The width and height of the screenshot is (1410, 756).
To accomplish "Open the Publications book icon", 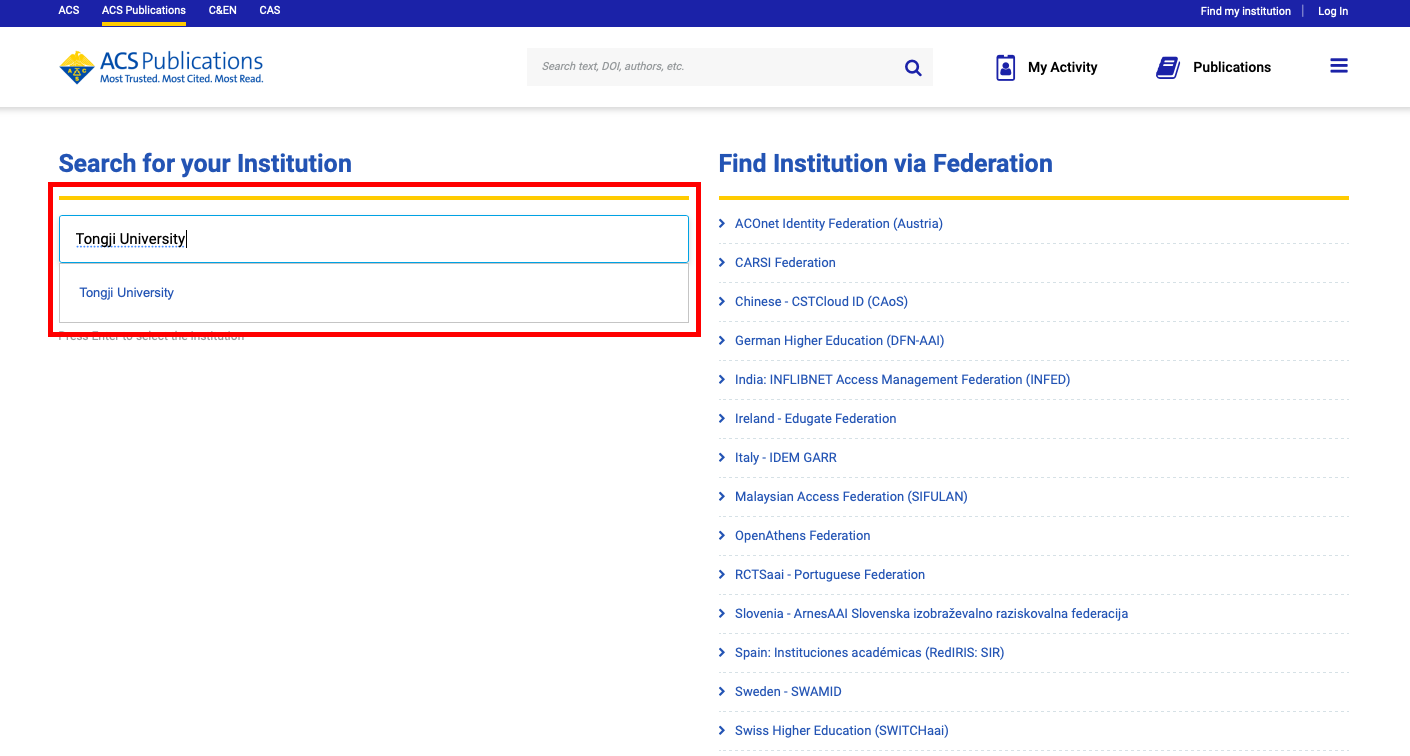I will click(x=1167, y=67).
